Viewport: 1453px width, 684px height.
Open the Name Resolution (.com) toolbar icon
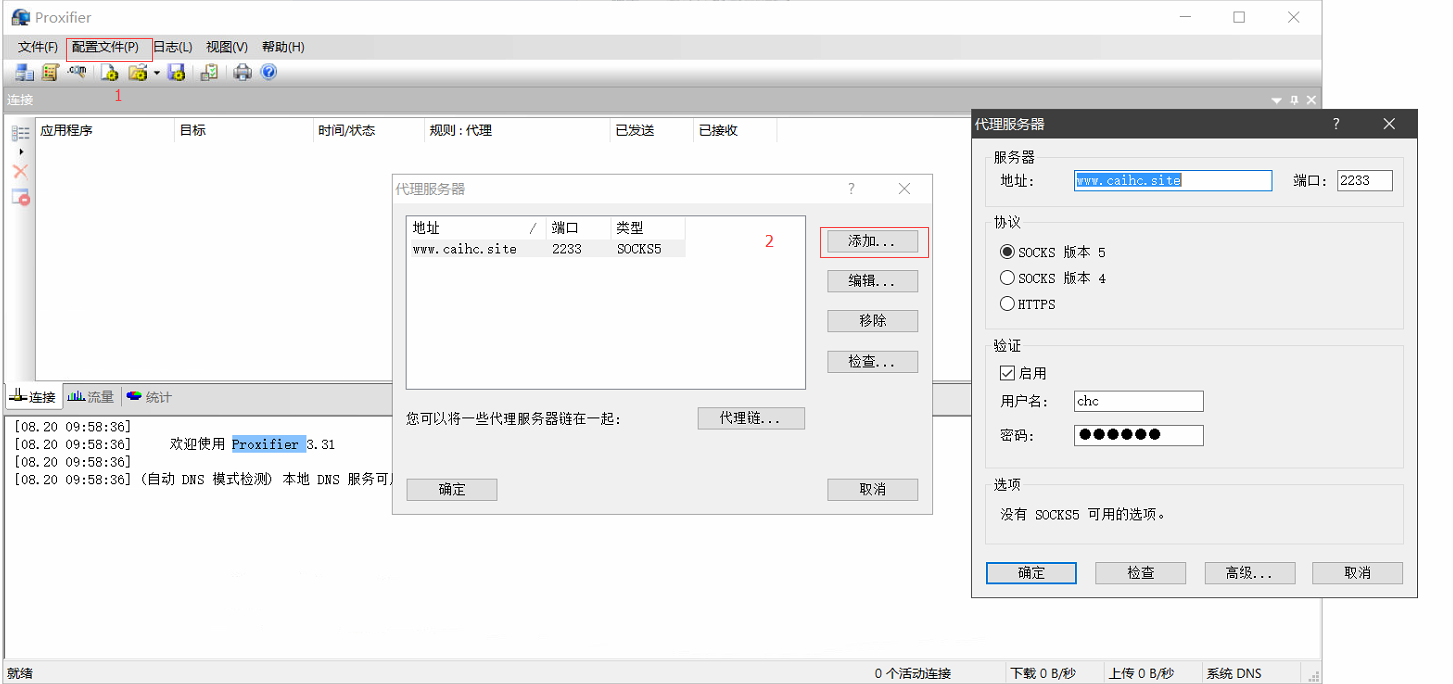pyautogui.click(x=77, y=72)
